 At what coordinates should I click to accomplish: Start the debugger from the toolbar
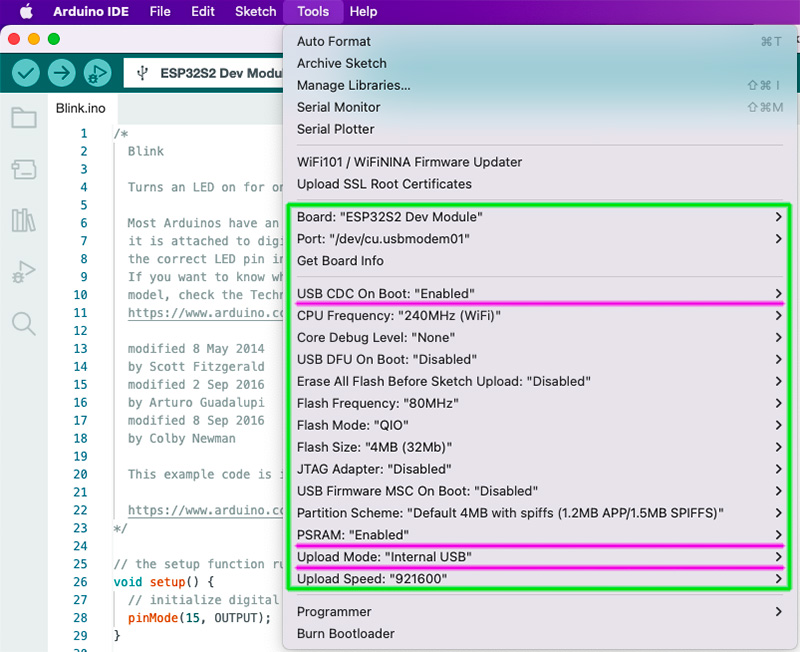[97, 73]
